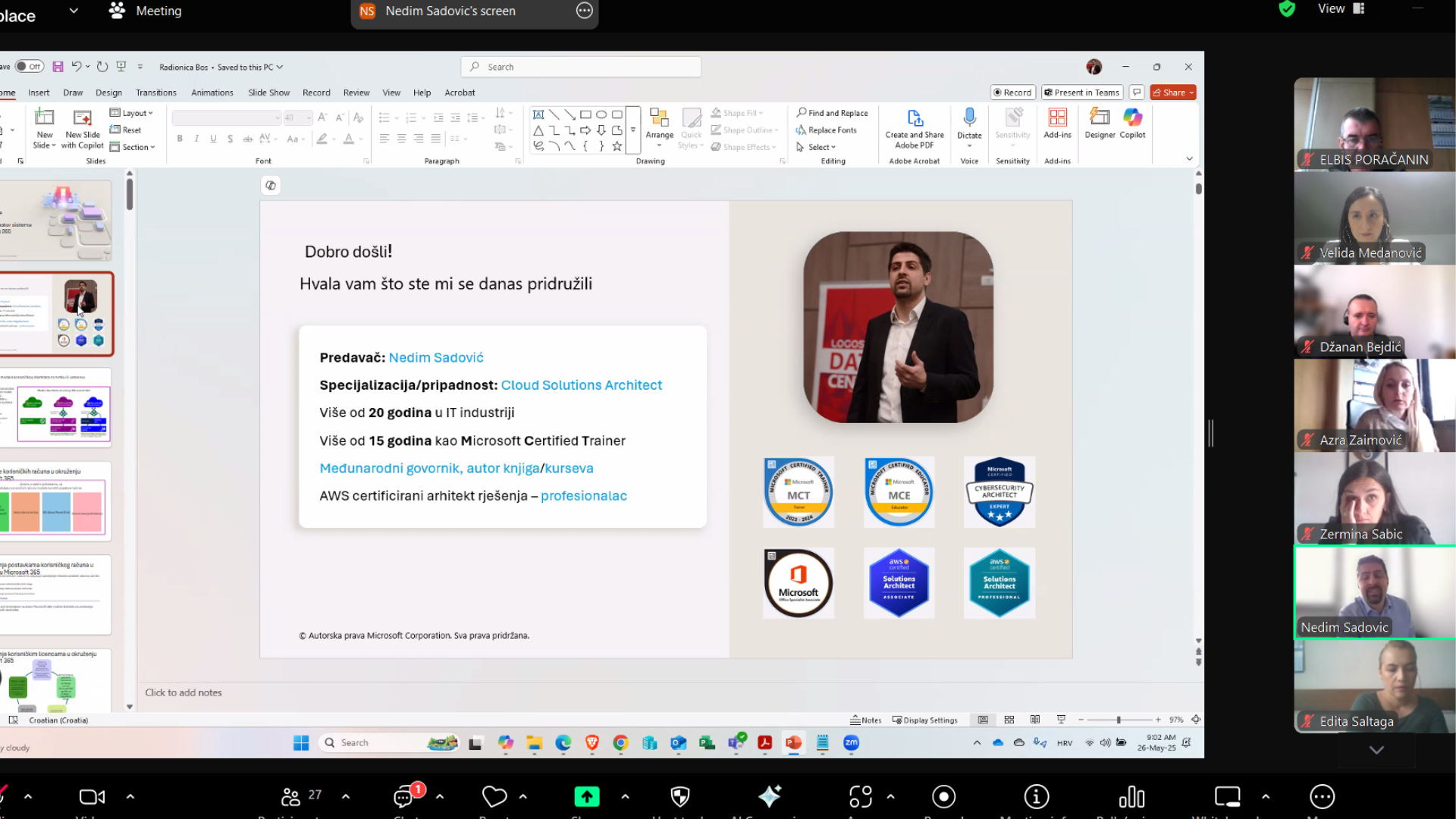Select the Dobro došli slide thumbnail
1456x819 pixels.
pyautogui.click(x=57, y=314)
